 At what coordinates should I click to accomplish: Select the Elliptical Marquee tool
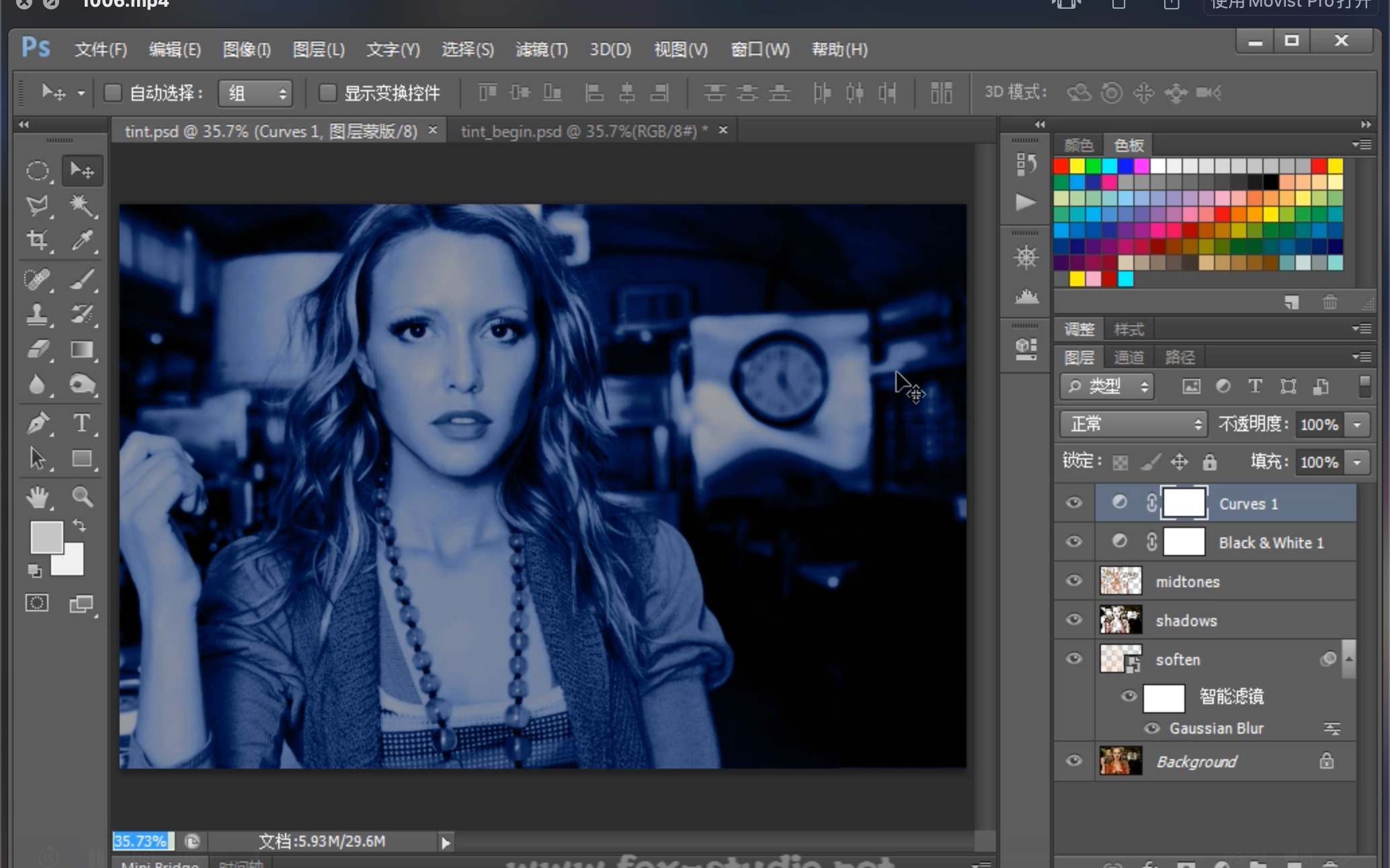[x=37, y=170]
